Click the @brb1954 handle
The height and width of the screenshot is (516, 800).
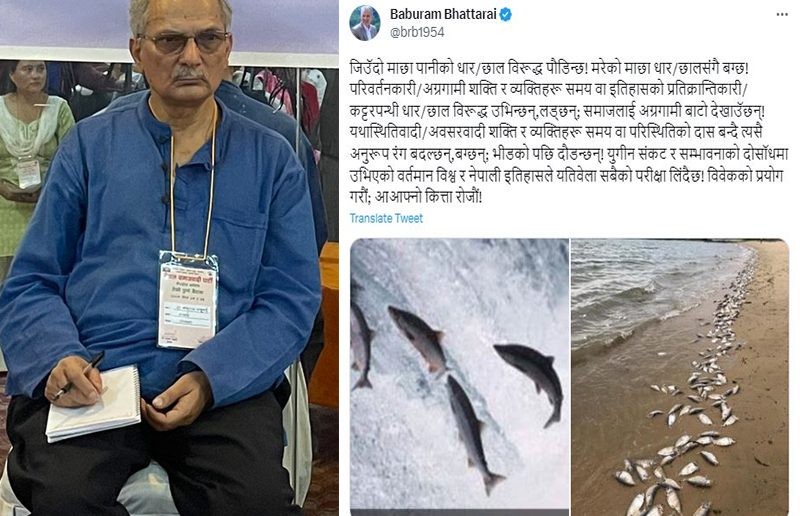tap(417, 32)
